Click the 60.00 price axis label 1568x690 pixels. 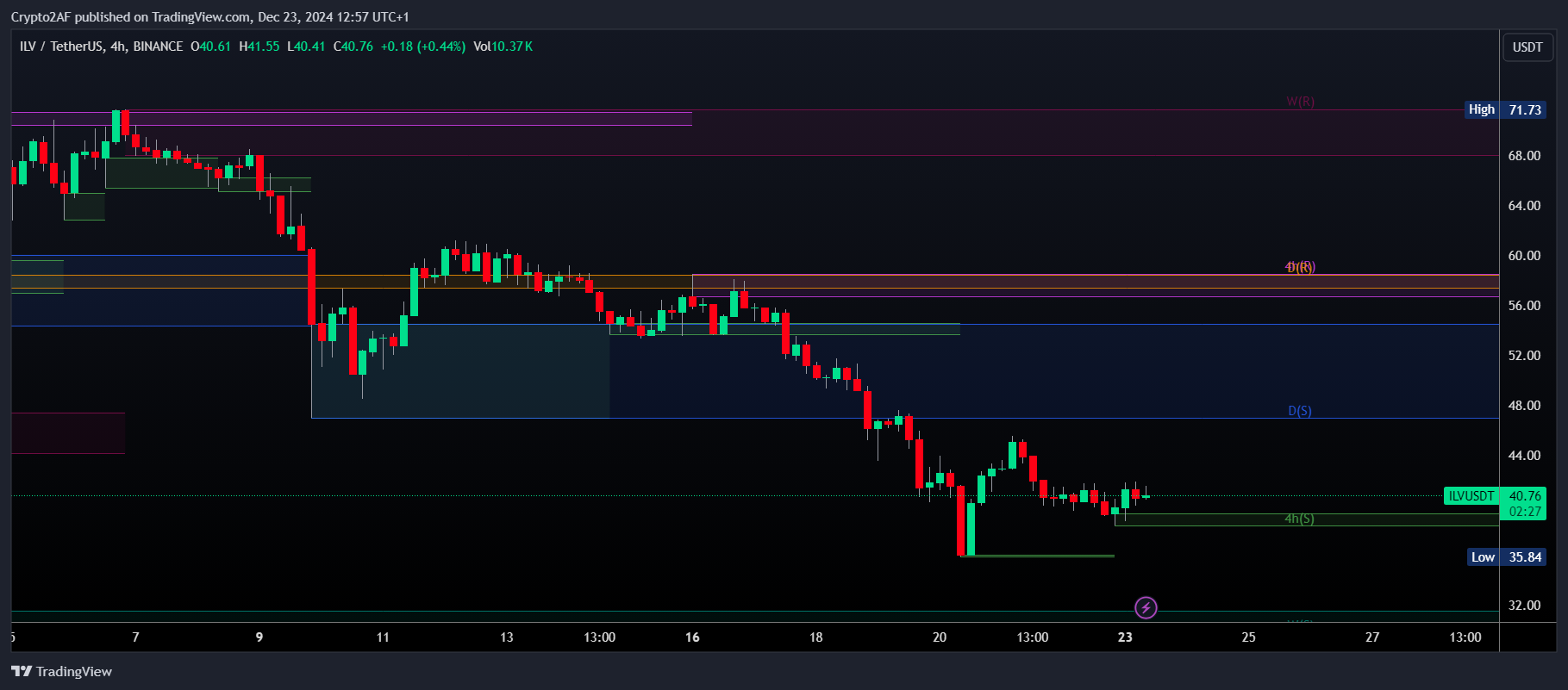point(1524,256)
